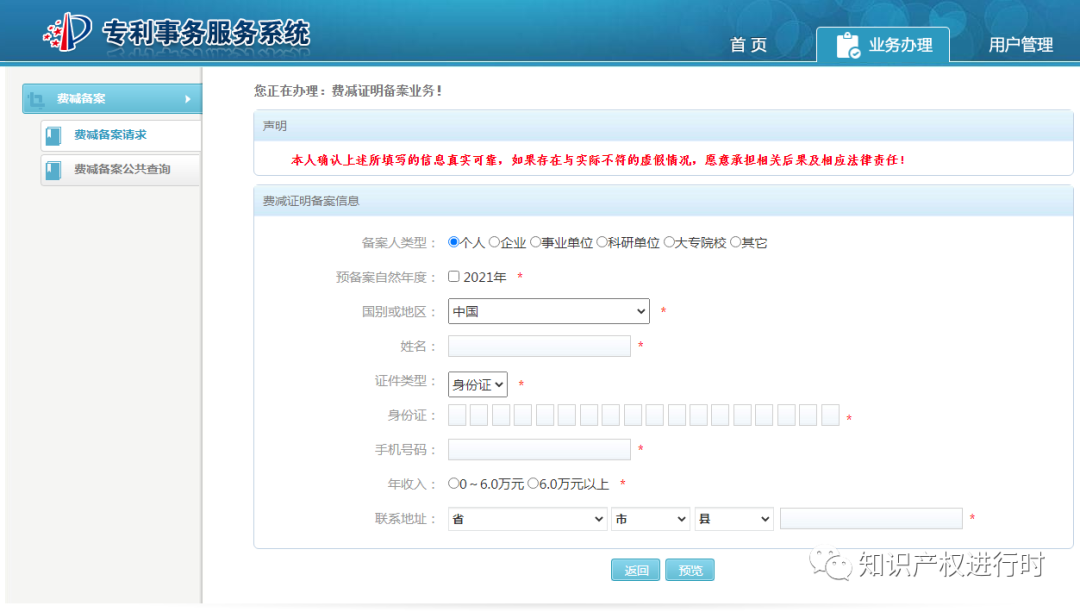The image size is (1080, 612).
Task: Click the clipboard icon on 业务办理 tab
Action: (x=846, y=44)
